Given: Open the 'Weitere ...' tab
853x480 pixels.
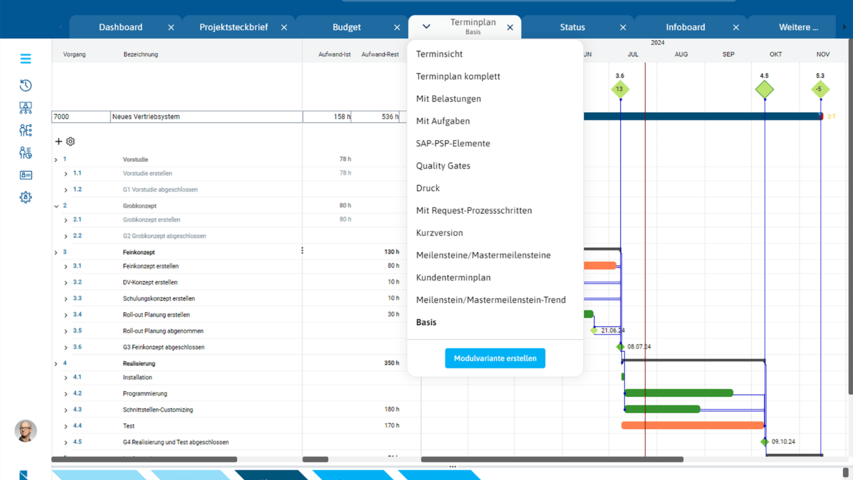Looking at the screenshot, I should 798,27.
